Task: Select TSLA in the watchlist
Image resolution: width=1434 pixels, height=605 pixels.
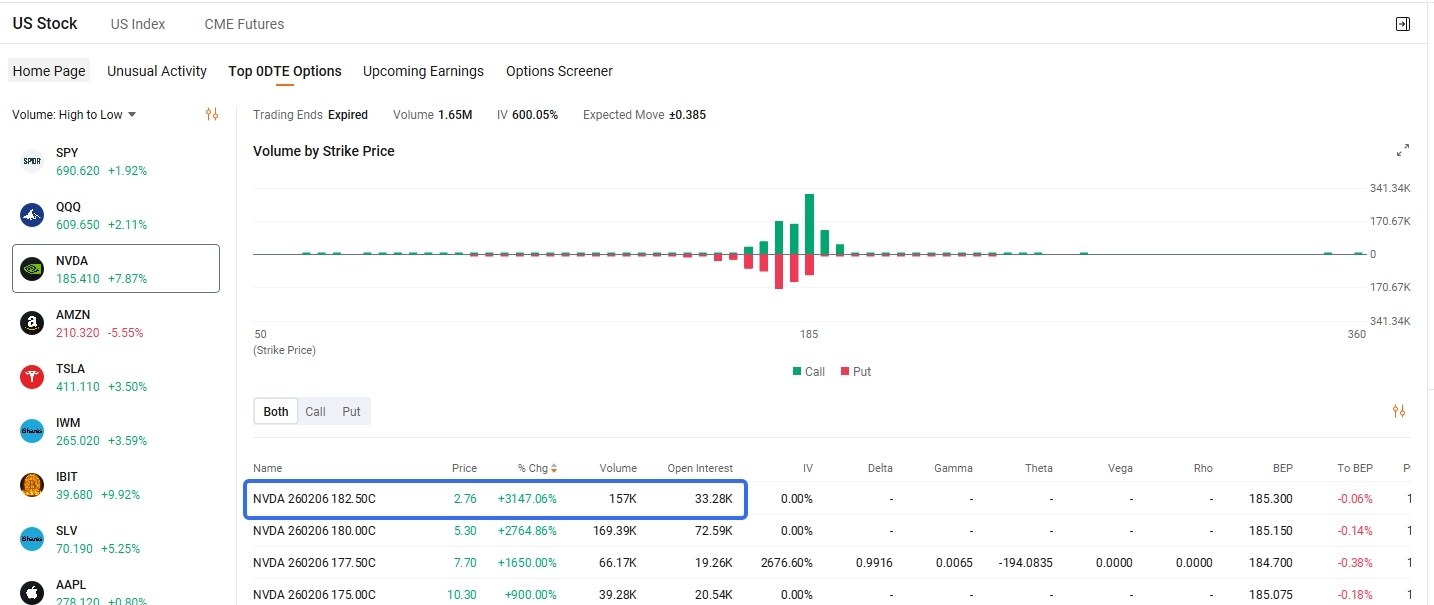Action: tap(116, 377)
